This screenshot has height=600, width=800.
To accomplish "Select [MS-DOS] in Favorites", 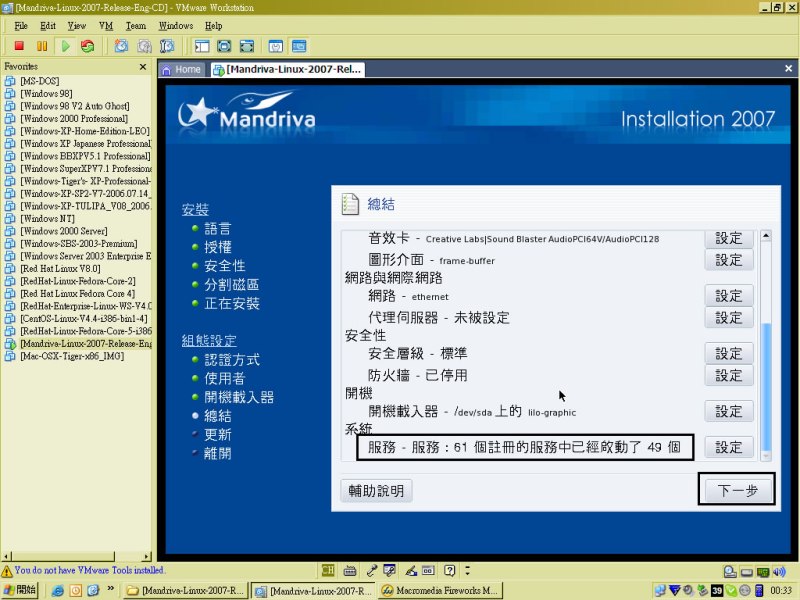I will coord(39,81).
